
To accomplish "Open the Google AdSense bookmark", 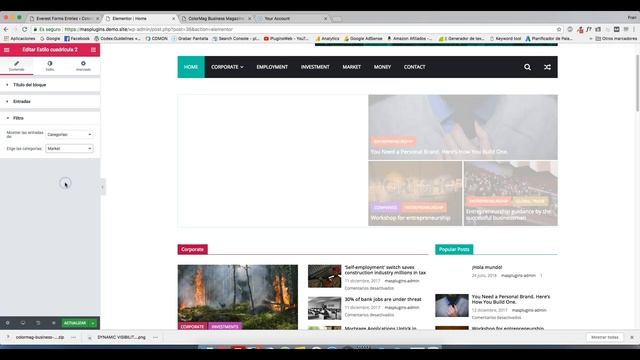I will [363, 38].
